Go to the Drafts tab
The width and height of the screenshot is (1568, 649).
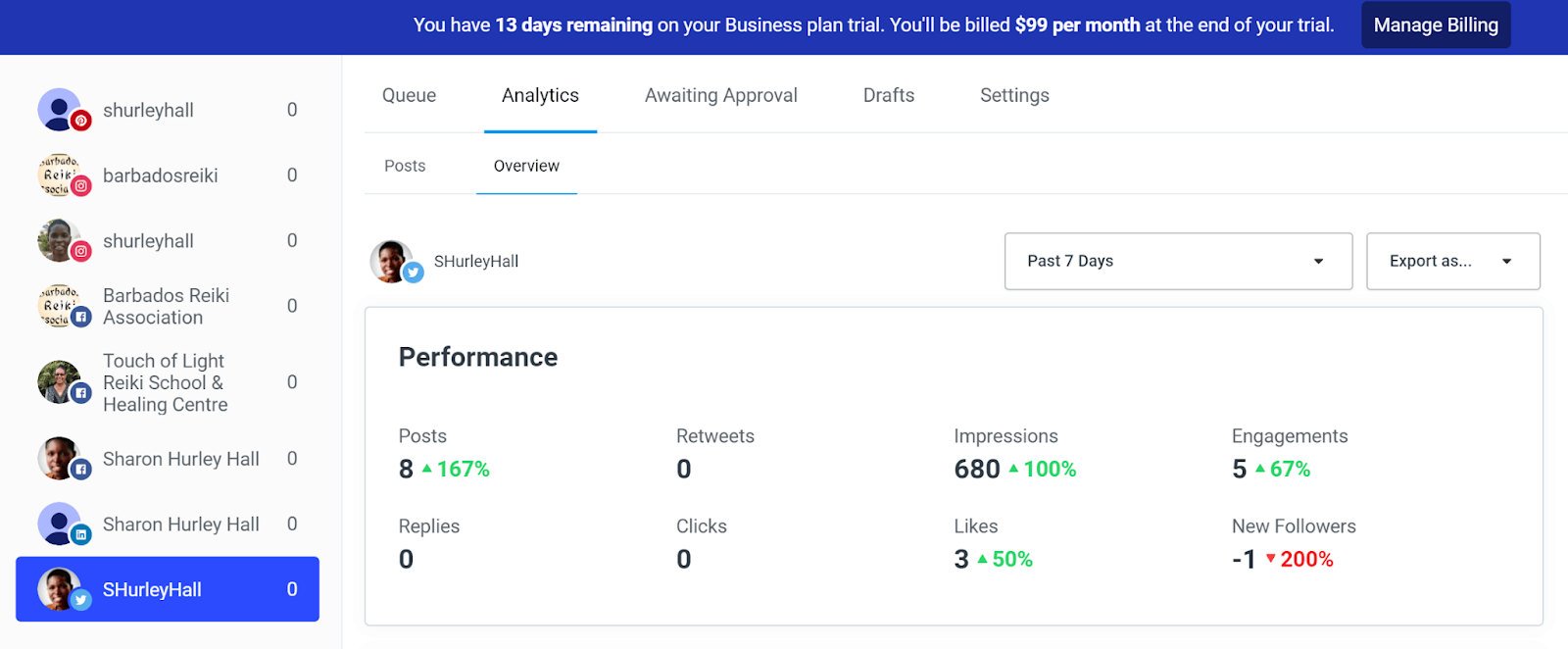(889, 95)
